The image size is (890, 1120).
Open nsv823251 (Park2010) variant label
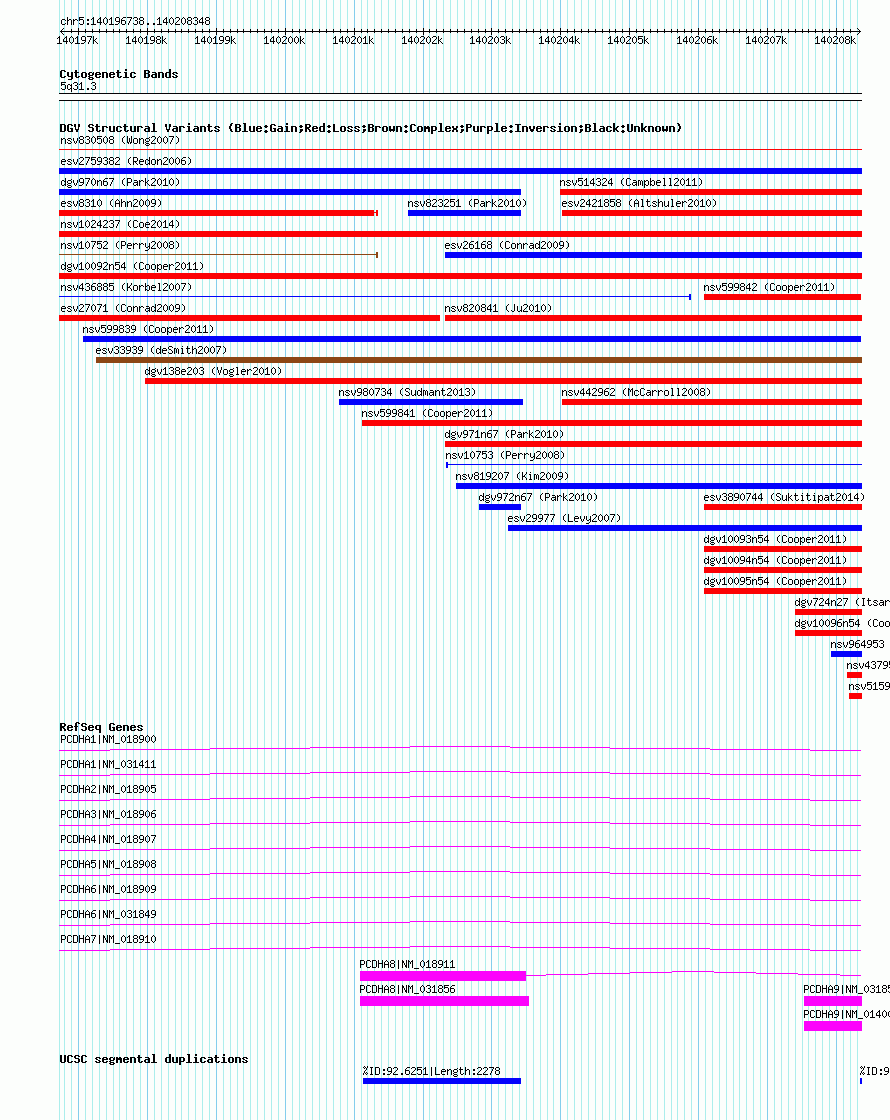click(467, 204)
